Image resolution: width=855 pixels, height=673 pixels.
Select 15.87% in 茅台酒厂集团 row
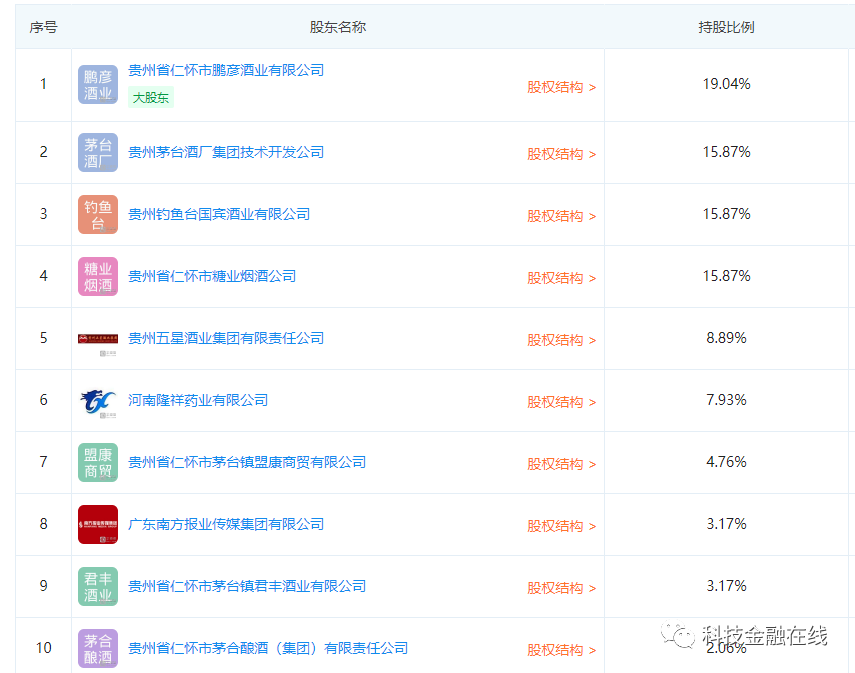pyautogui.click(x=726, y=152)
